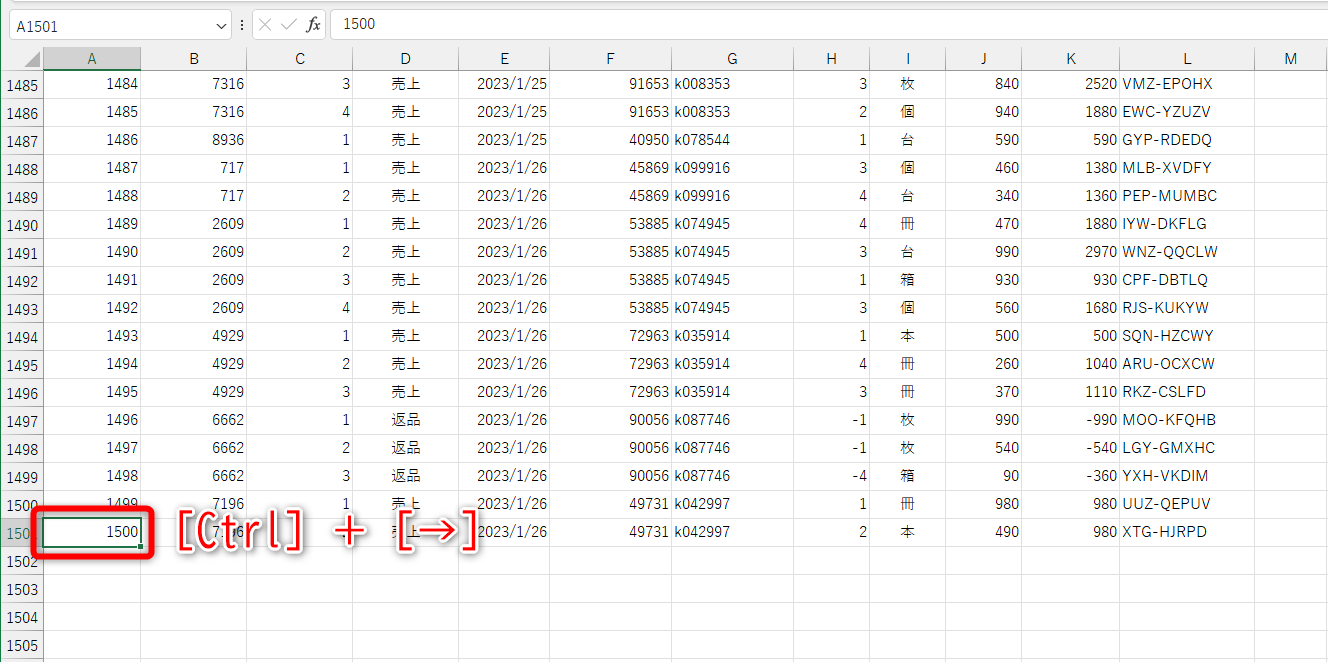Select column F header
The height and width of the screenshot is (662, 1328).
click(611, 59)
